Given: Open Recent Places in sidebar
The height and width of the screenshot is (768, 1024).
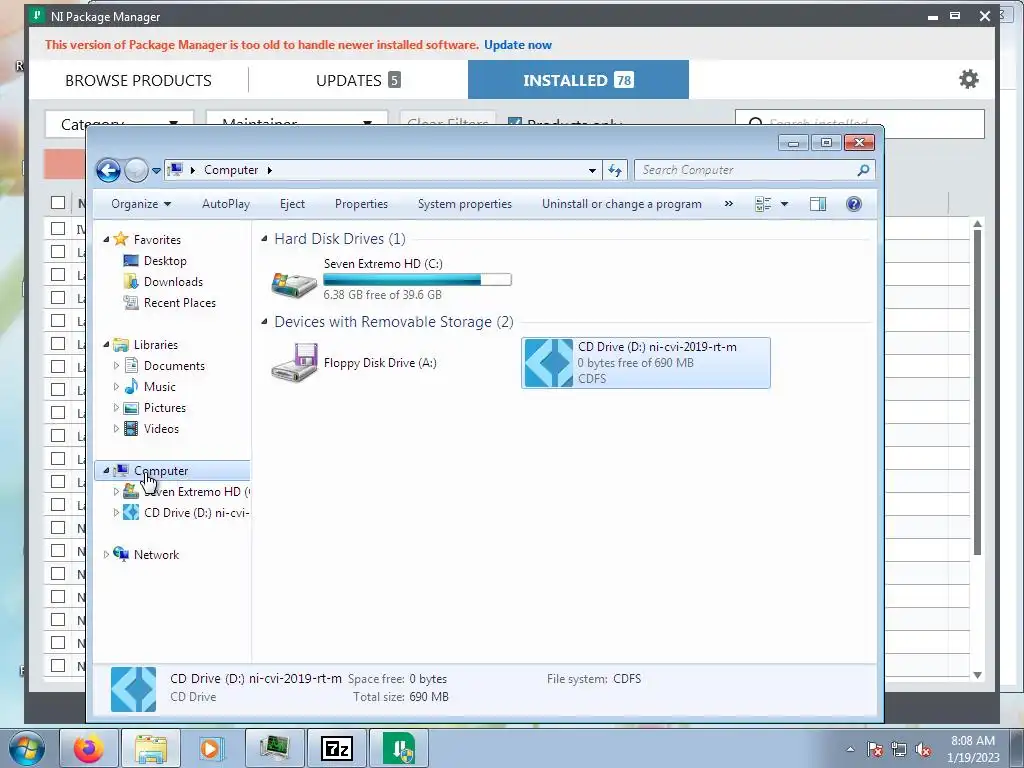Looking at the screenshot, I should coord(180,302).
